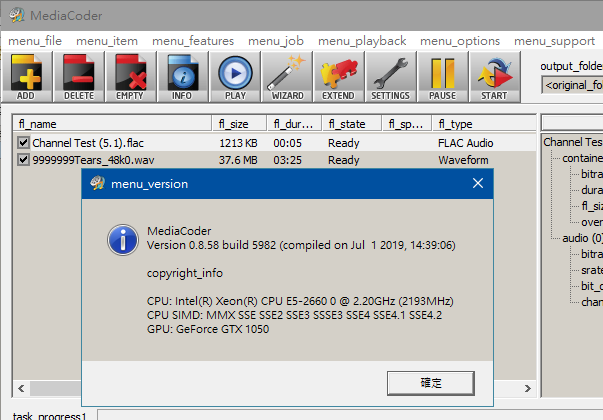Click the 00:05 duration cell
Viewport: 603px width, 420px height.
pyautogui.click(x=287, y=143)
